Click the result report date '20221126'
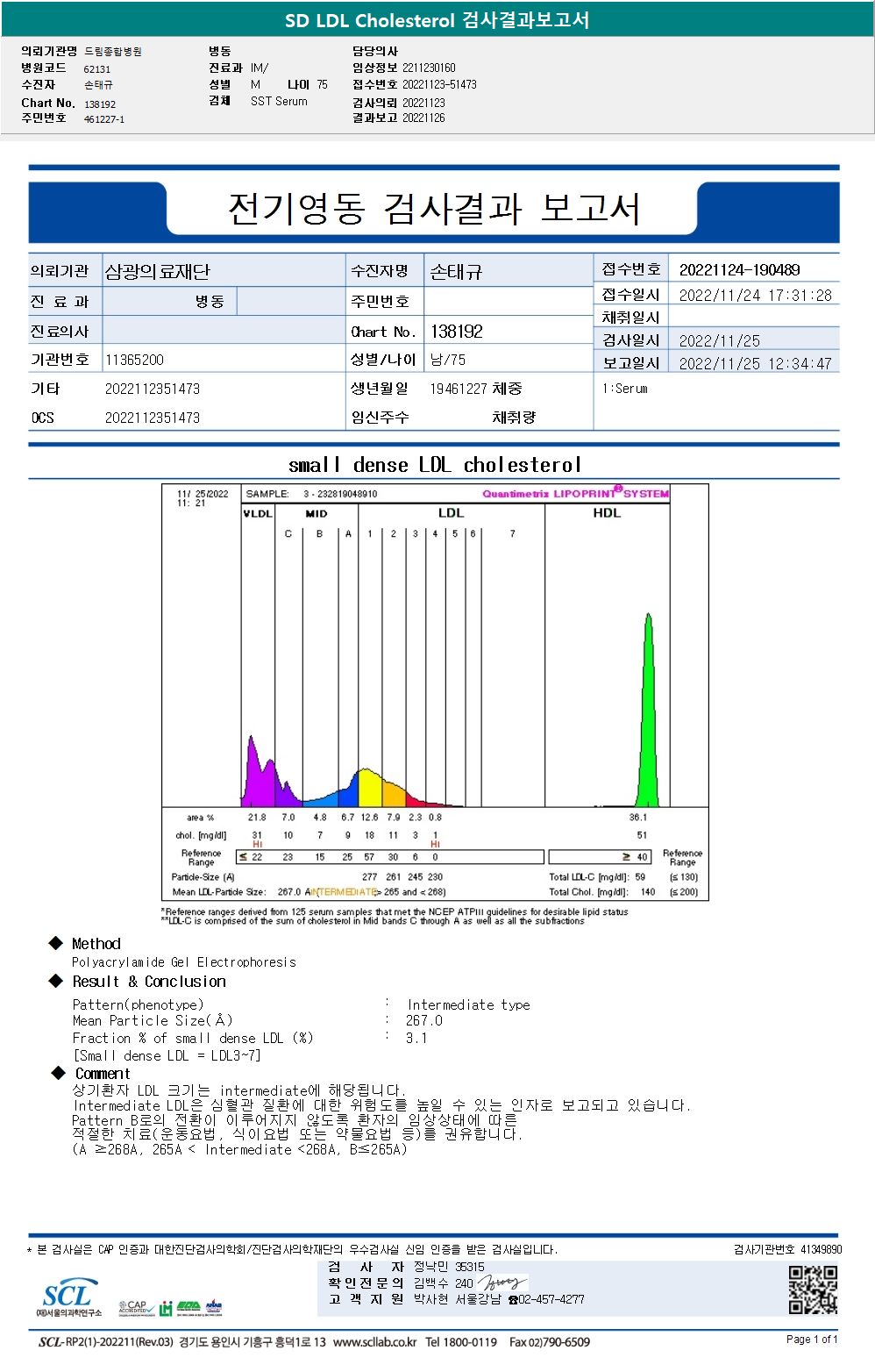 point(423,118)
